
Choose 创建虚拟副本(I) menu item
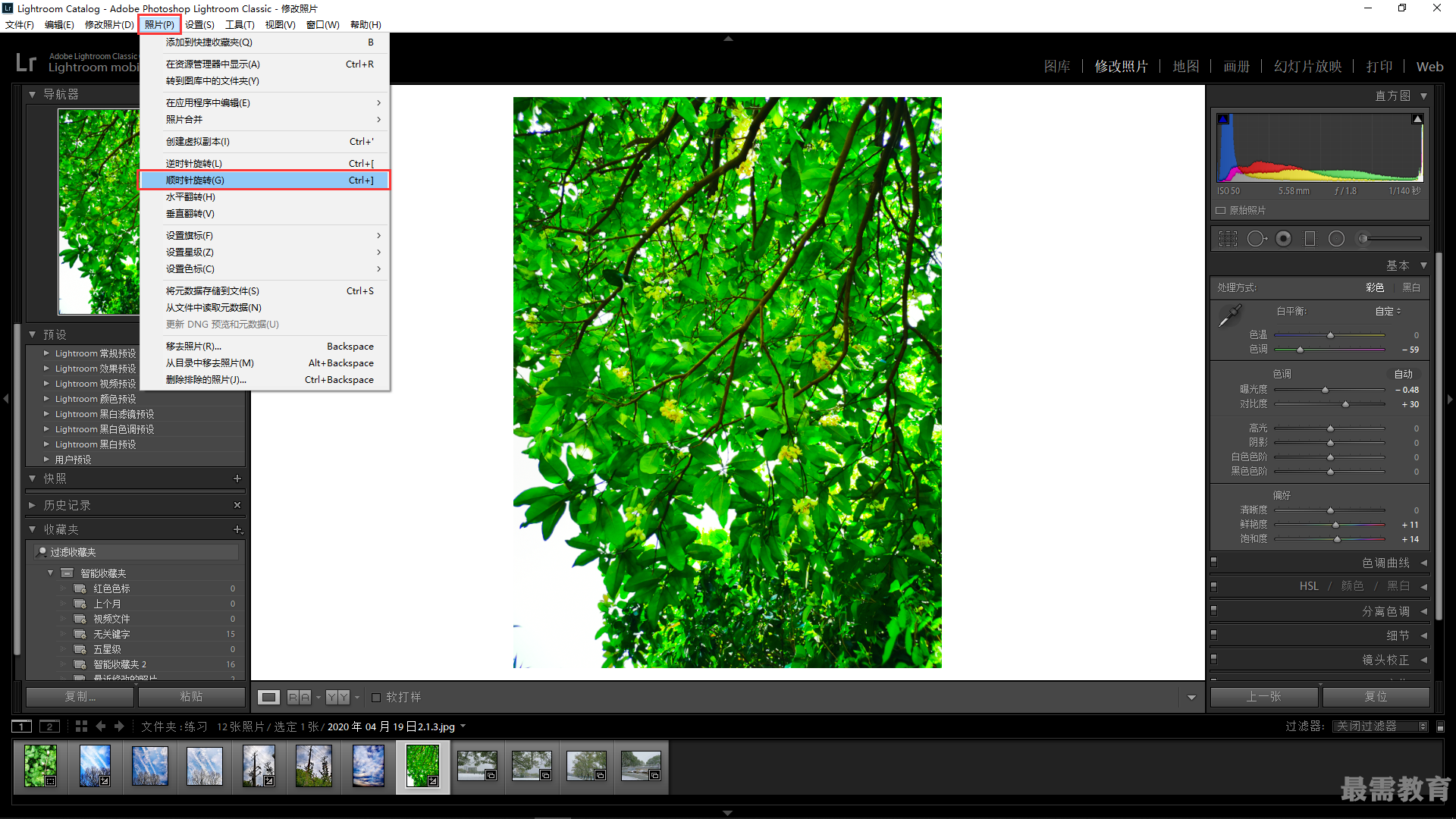point(265,142)
